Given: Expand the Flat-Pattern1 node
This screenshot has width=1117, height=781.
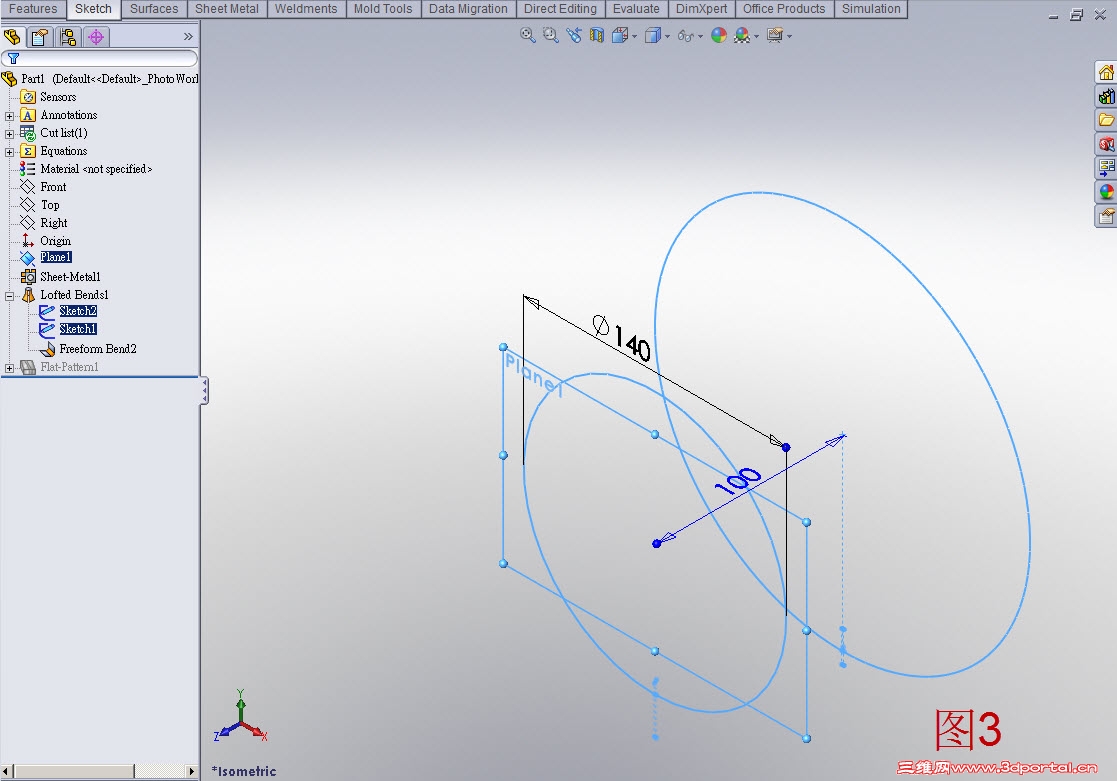Looking at the screenshot, I should [9, 368].
